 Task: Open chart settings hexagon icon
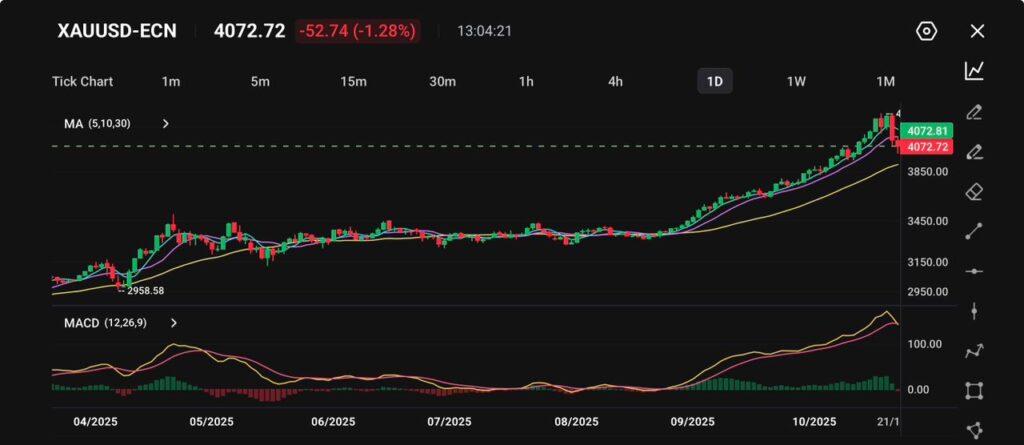(x=927, y=31)
